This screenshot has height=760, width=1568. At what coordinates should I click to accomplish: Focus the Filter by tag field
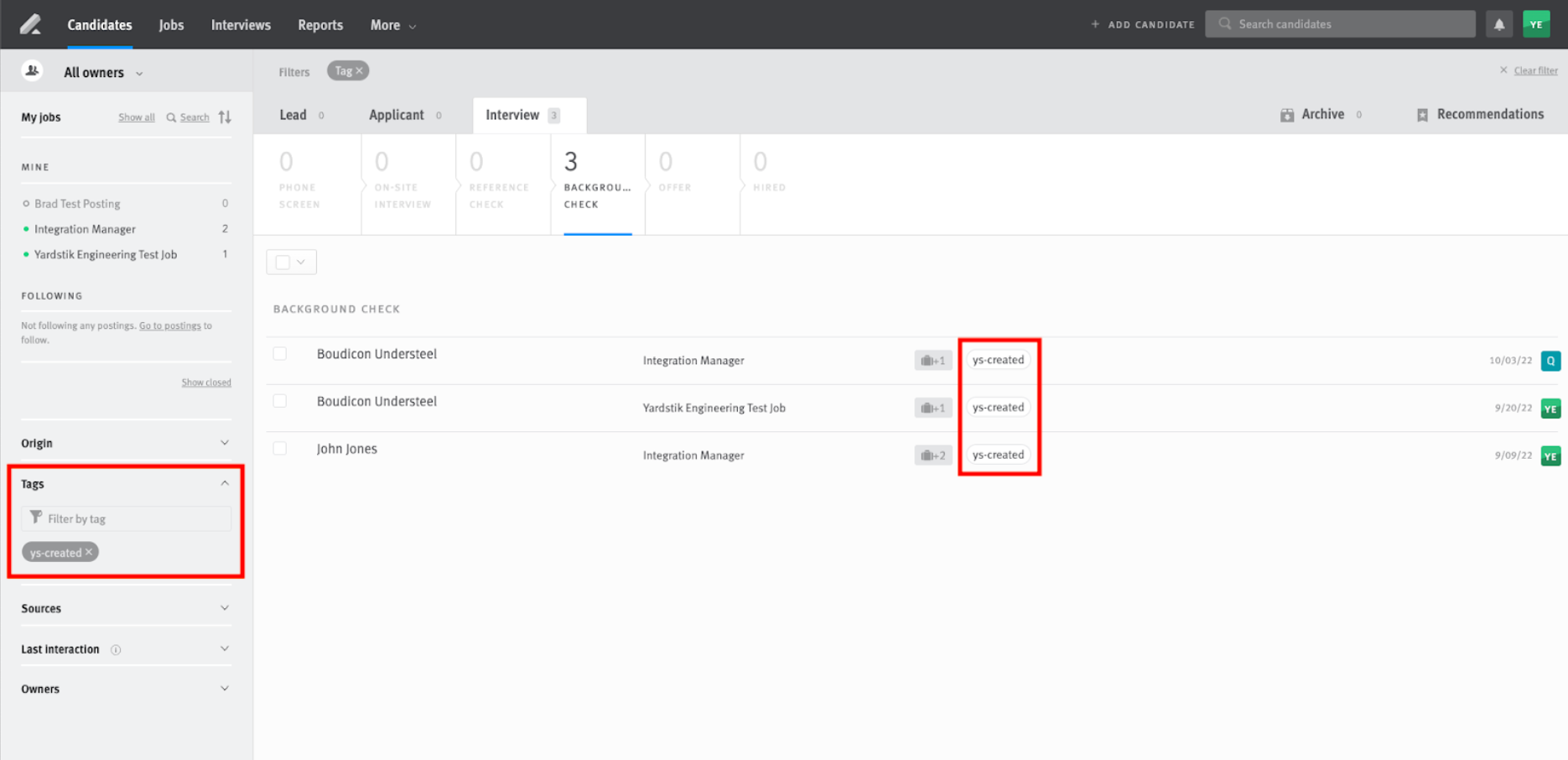[x=126, y=518]
